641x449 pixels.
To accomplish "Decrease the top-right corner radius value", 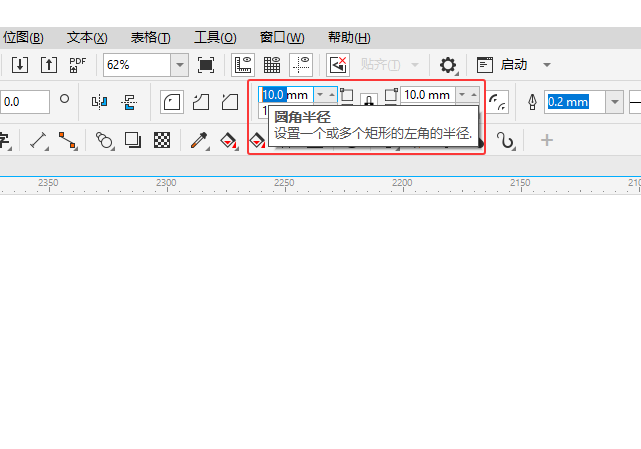I will pos(462,94).
